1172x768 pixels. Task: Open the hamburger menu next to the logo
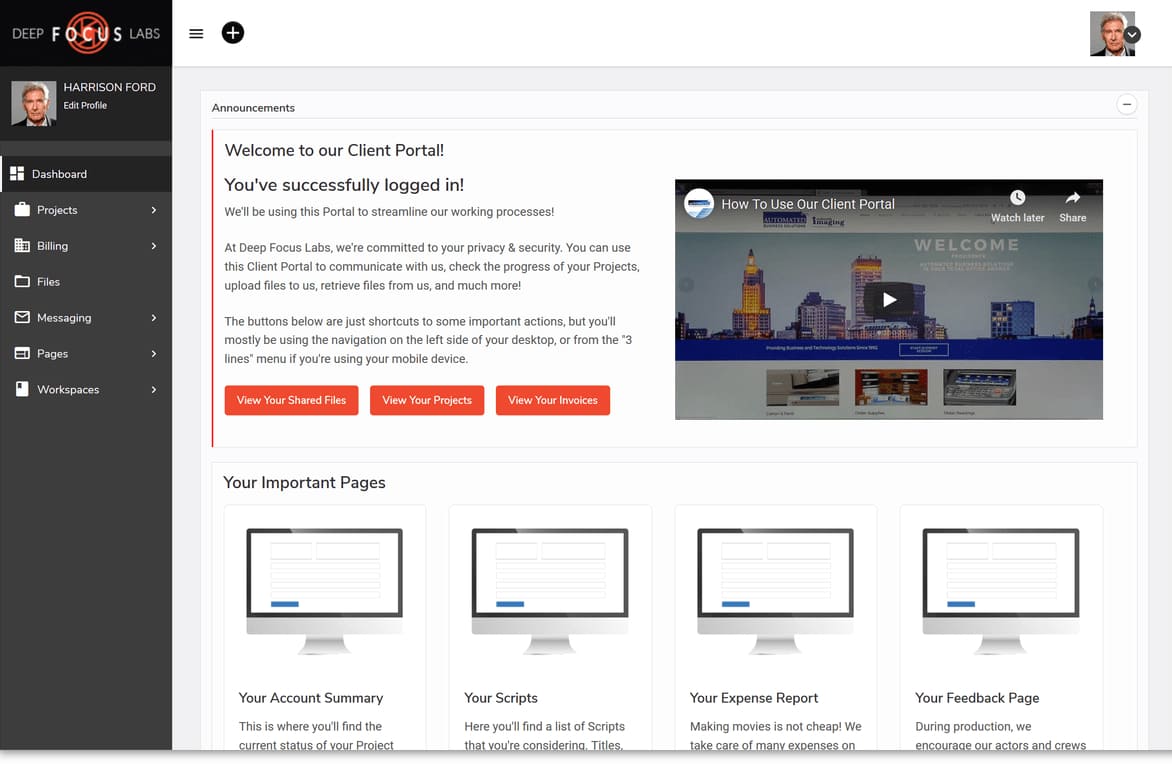pyautogui.click(x=196, y=33)
